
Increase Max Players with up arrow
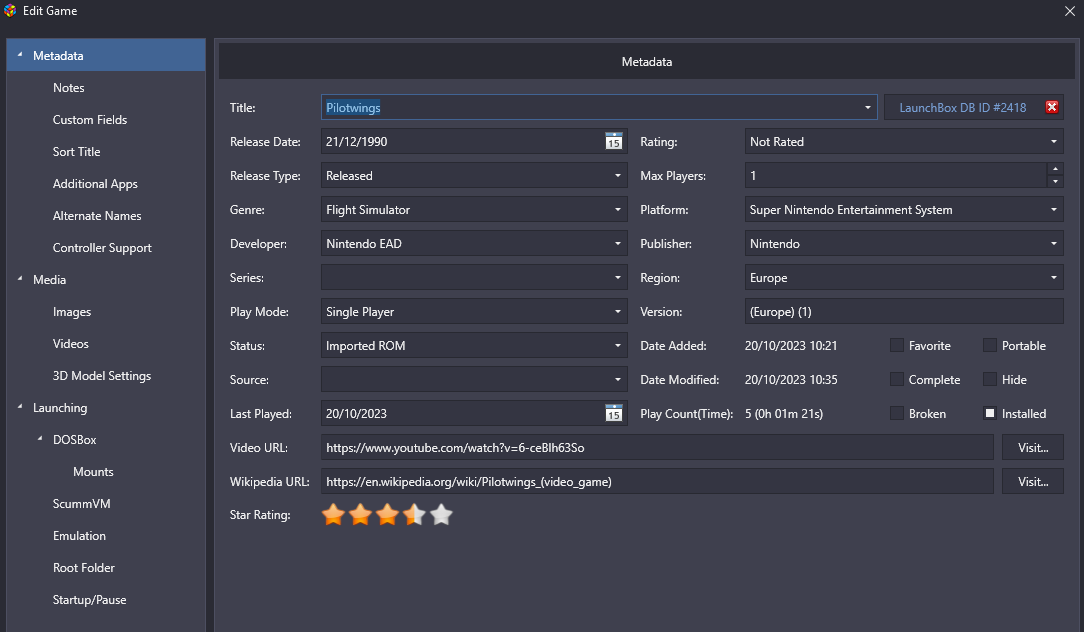coord(1055,169)
